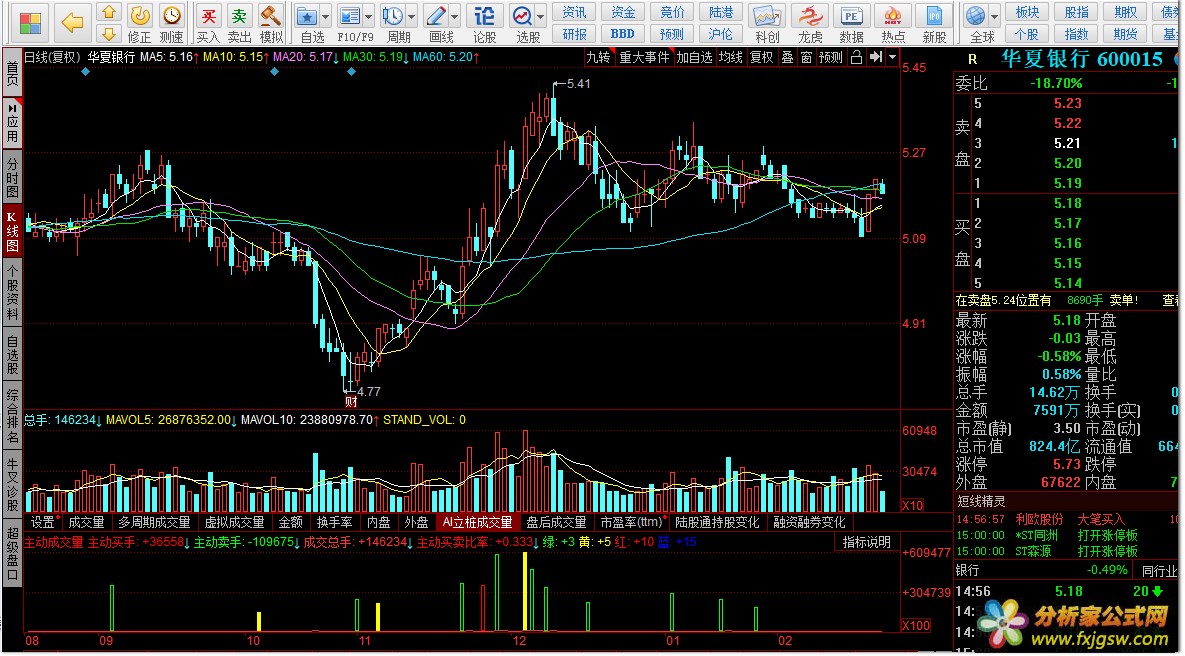Image resolution: width=1185 pixels, height=656 pixels.
Task: Click 华夏银行 600015 stock title
Action: [1081, 59]
